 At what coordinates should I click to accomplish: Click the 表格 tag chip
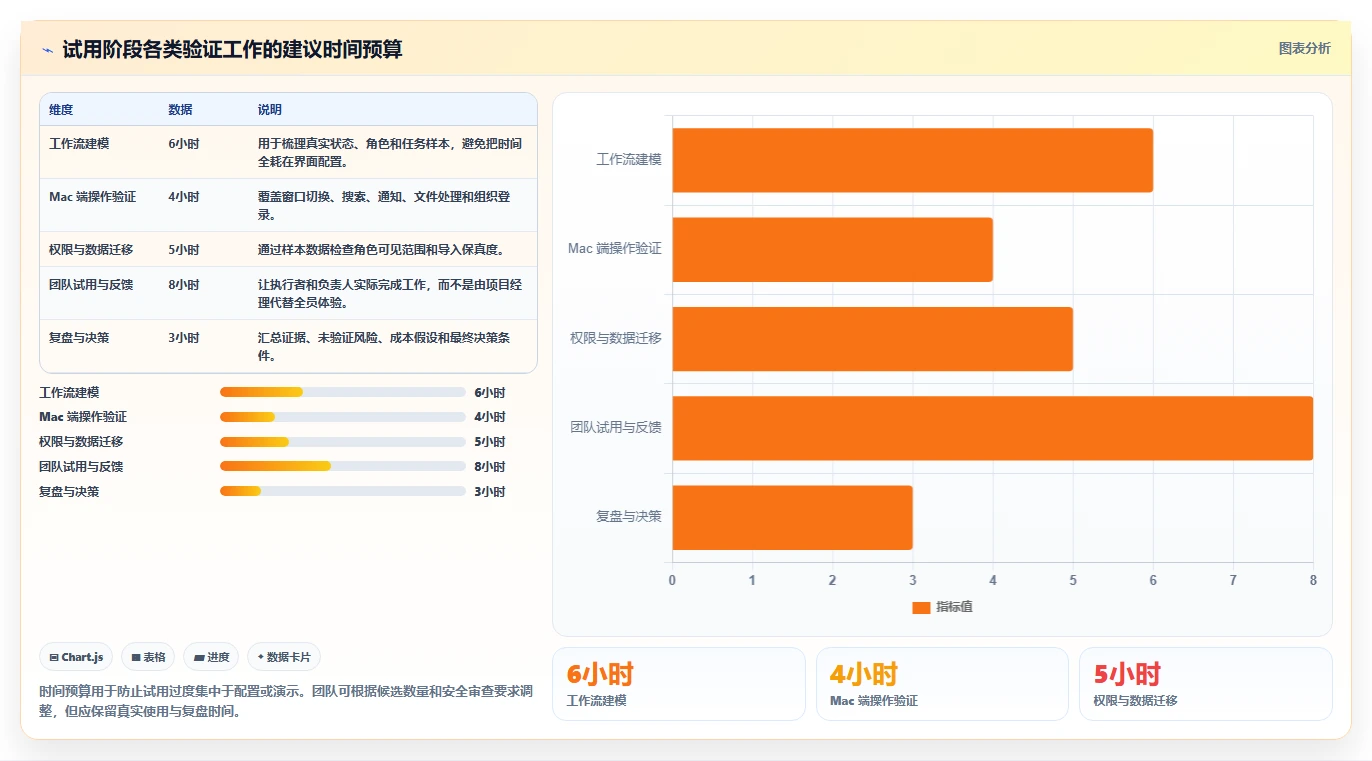148,657
